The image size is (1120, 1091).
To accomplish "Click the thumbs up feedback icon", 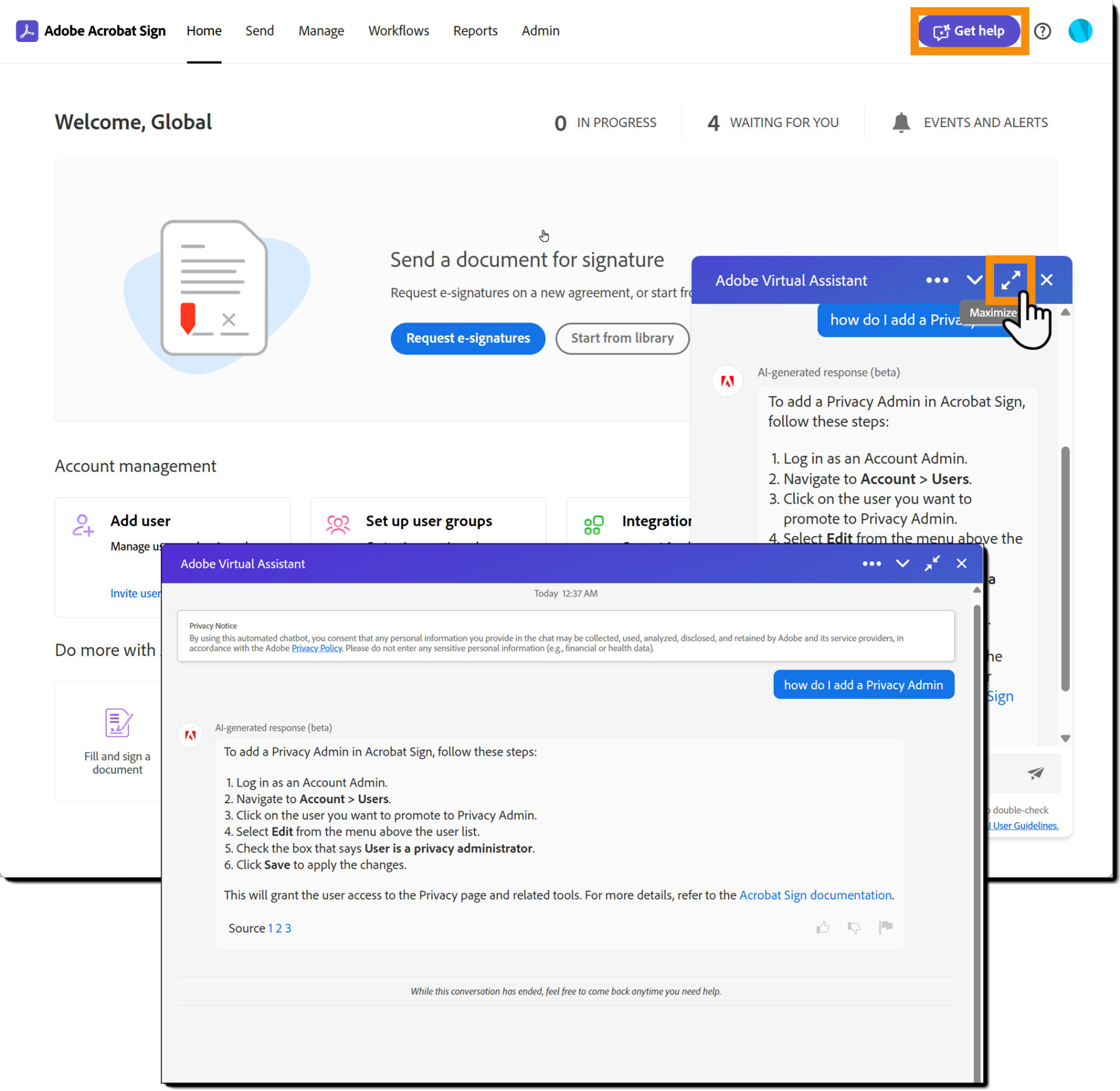I will 822,927.
